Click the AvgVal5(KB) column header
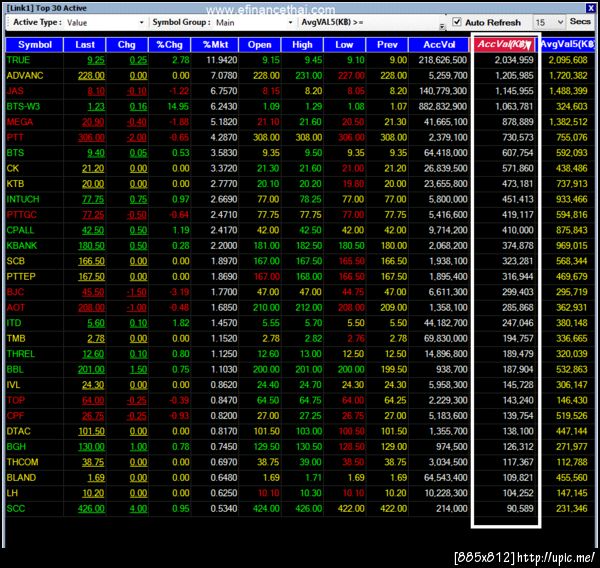600x568 pixels. coord(567,44)
